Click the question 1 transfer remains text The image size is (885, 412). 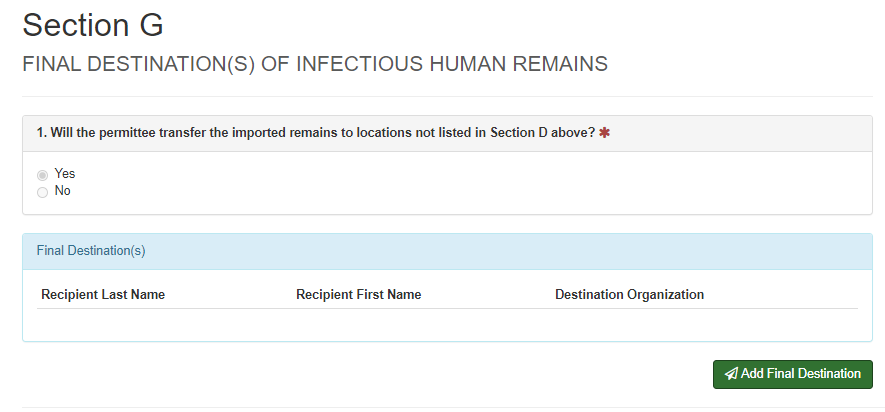click(316, 133)
